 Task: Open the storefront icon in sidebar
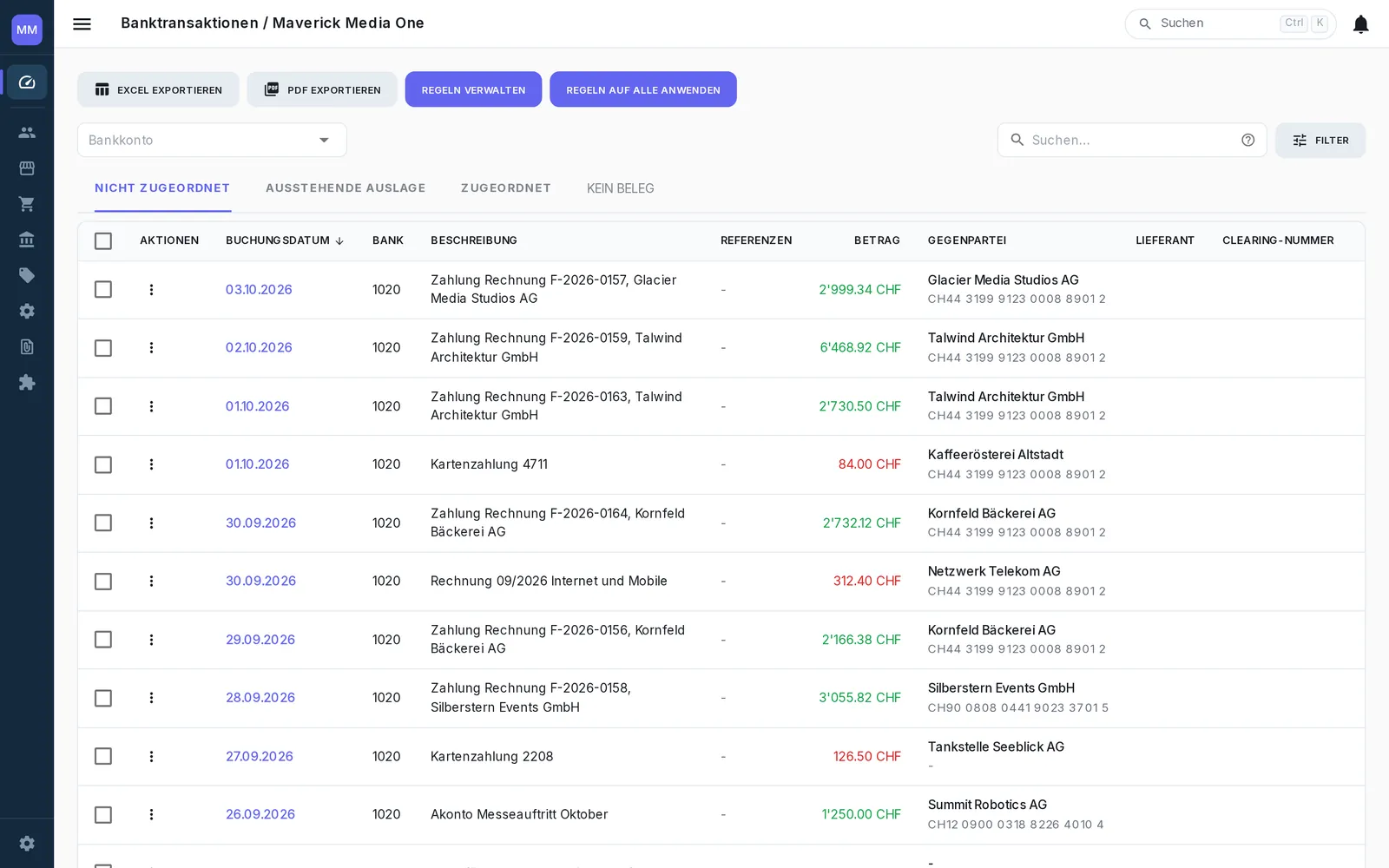pyautogui.click(x=27, y=168)
